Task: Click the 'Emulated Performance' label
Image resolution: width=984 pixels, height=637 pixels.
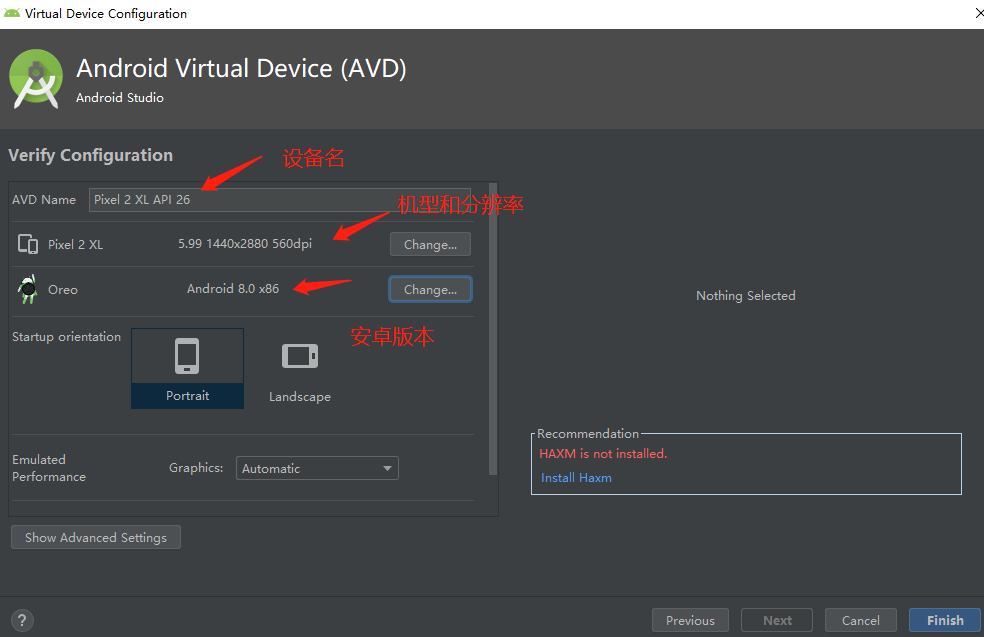Action: (49, 468)
